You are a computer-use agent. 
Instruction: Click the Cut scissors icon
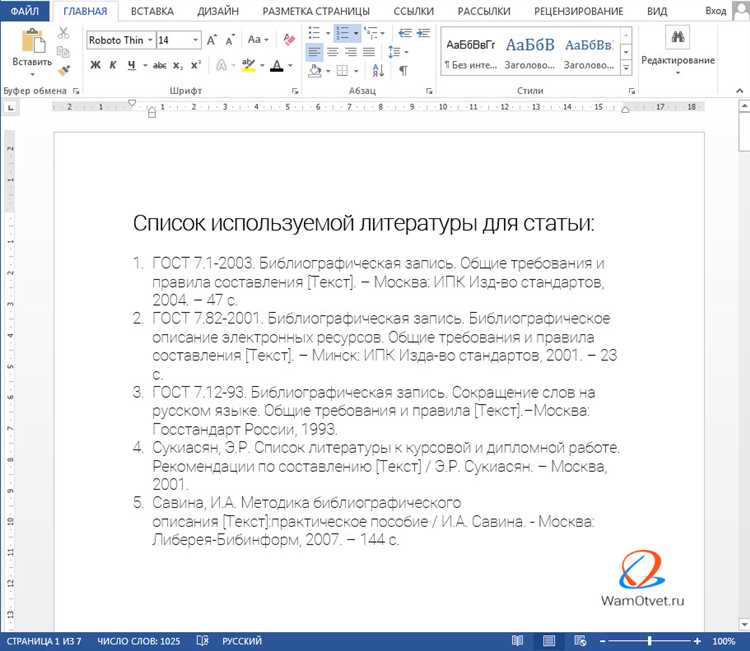[64, 32]
